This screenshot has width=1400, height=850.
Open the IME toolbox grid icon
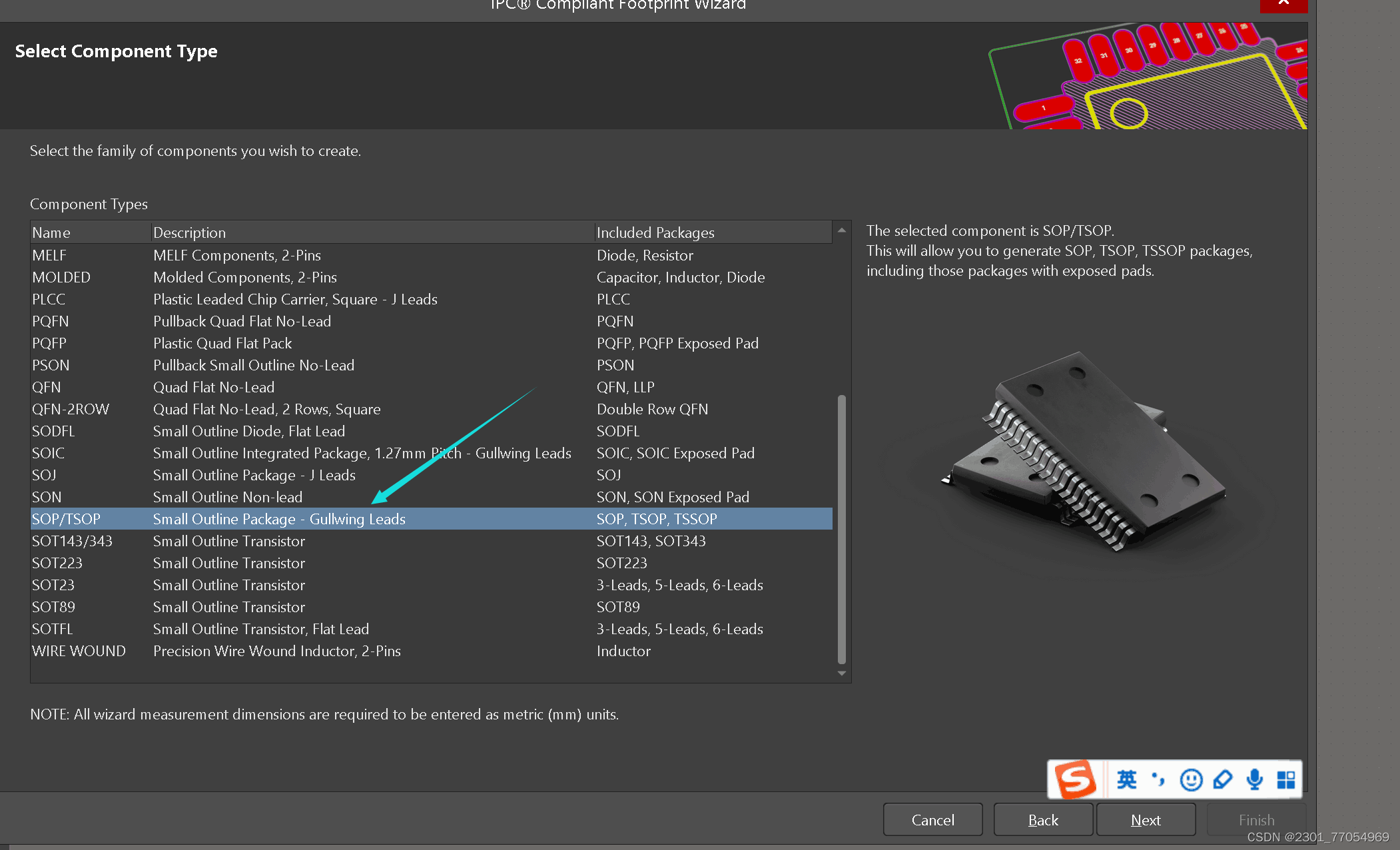point(1286,779)
